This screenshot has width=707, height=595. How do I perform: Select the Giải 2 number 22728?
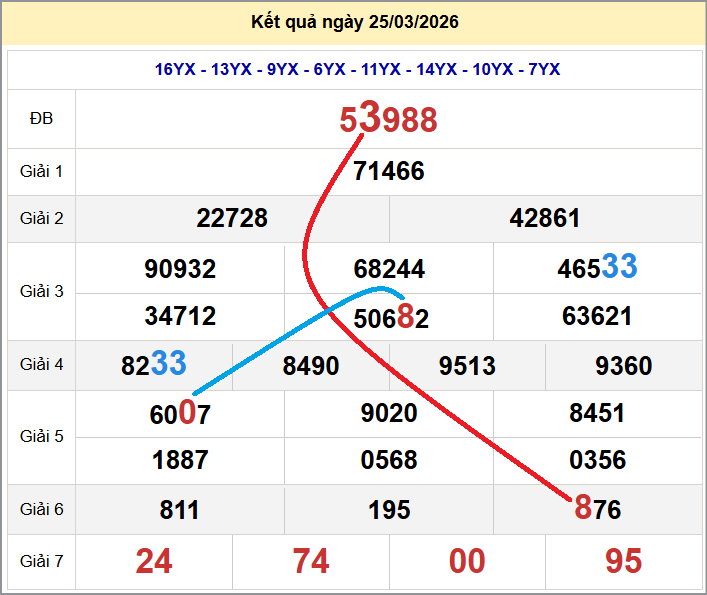[232, 218]
